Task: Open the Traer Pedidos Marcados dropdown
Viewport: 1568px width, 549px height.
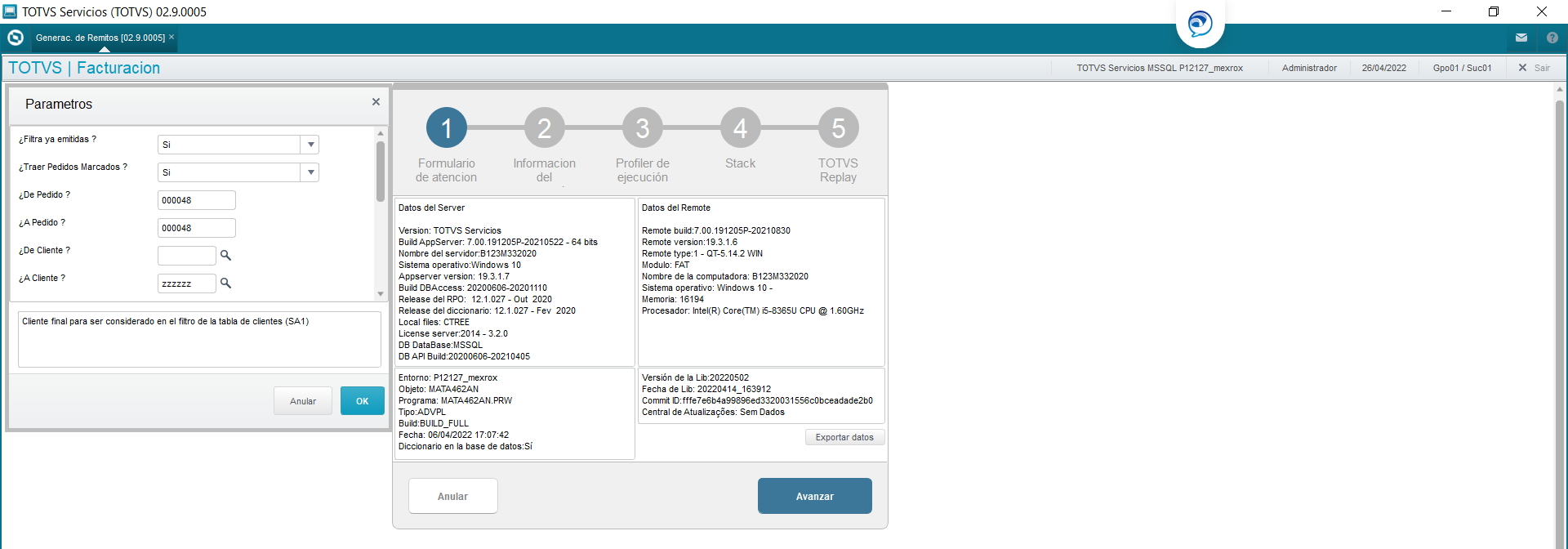Action: [x=310, y=172]
